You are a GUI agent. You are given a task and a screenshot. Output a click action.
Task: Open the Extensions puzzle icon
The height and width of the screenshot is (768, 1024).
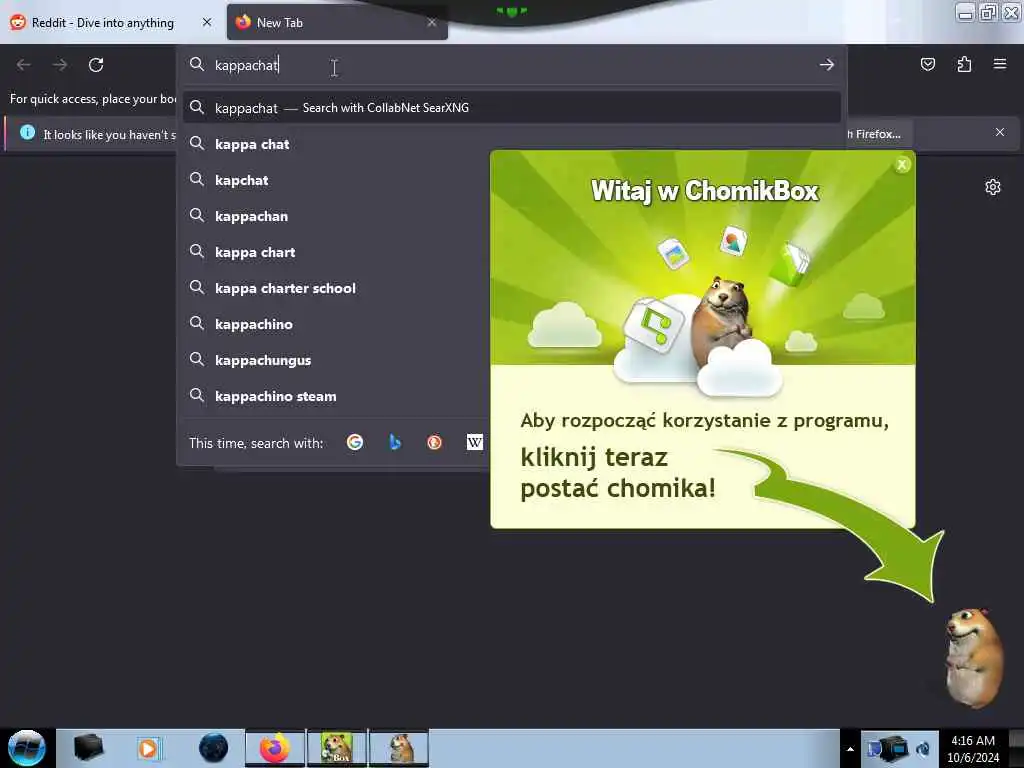pos(964,64)
